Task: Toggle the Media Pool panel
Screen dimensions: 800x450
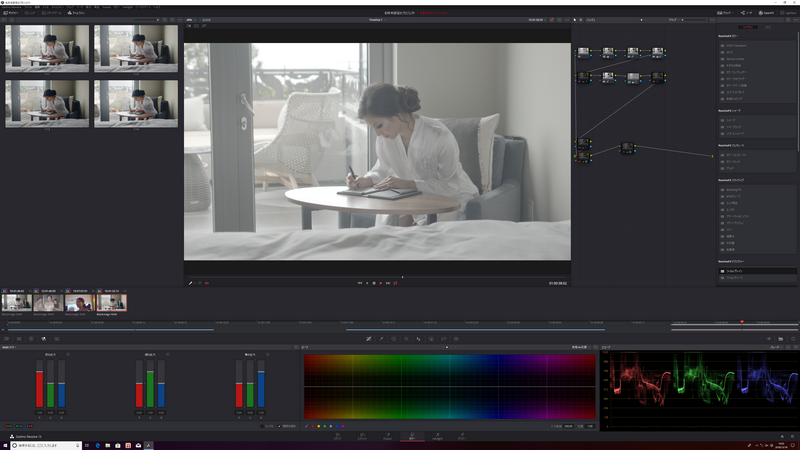Action: click(52, 13)
